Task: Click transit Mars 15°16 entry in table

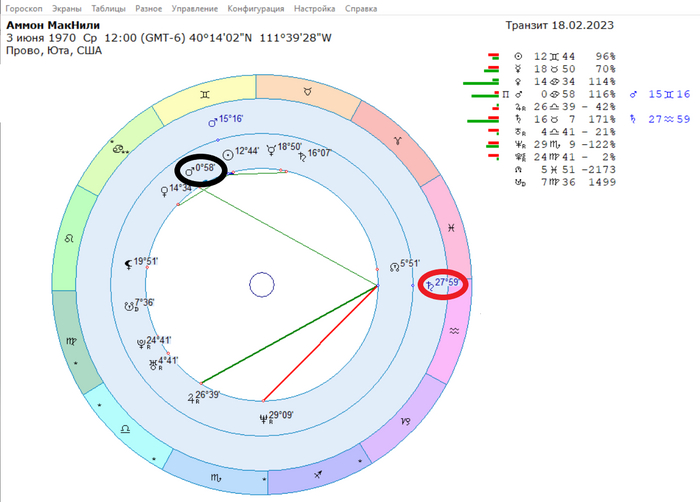Action: tap(660, 94)
